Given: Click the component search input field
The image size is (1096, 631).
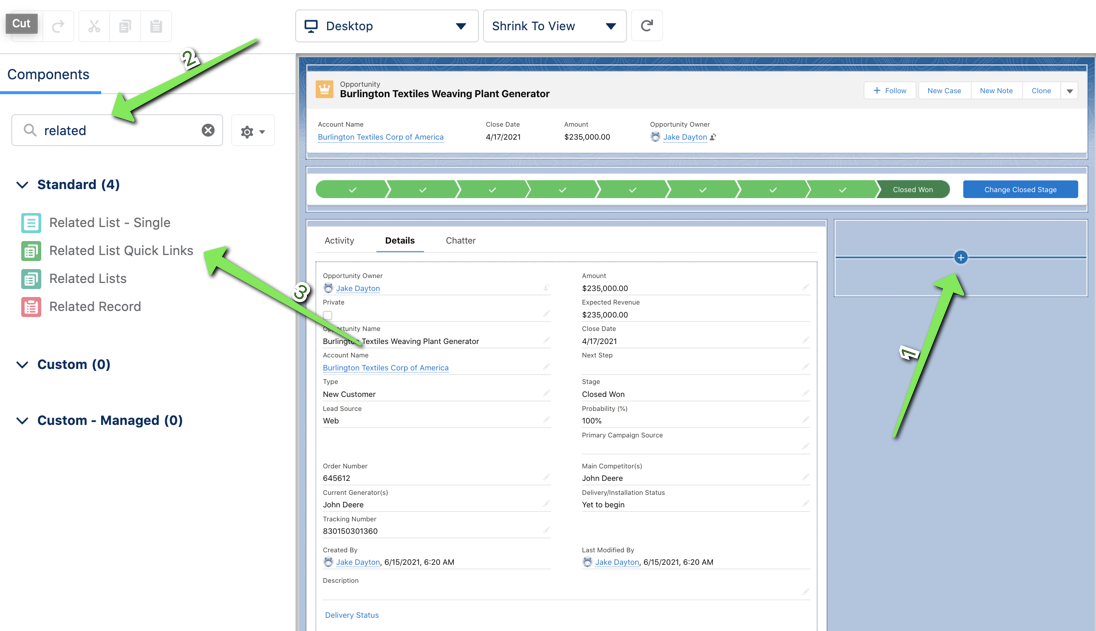Looking at the screenshot, I should click(x=117, y=131).
